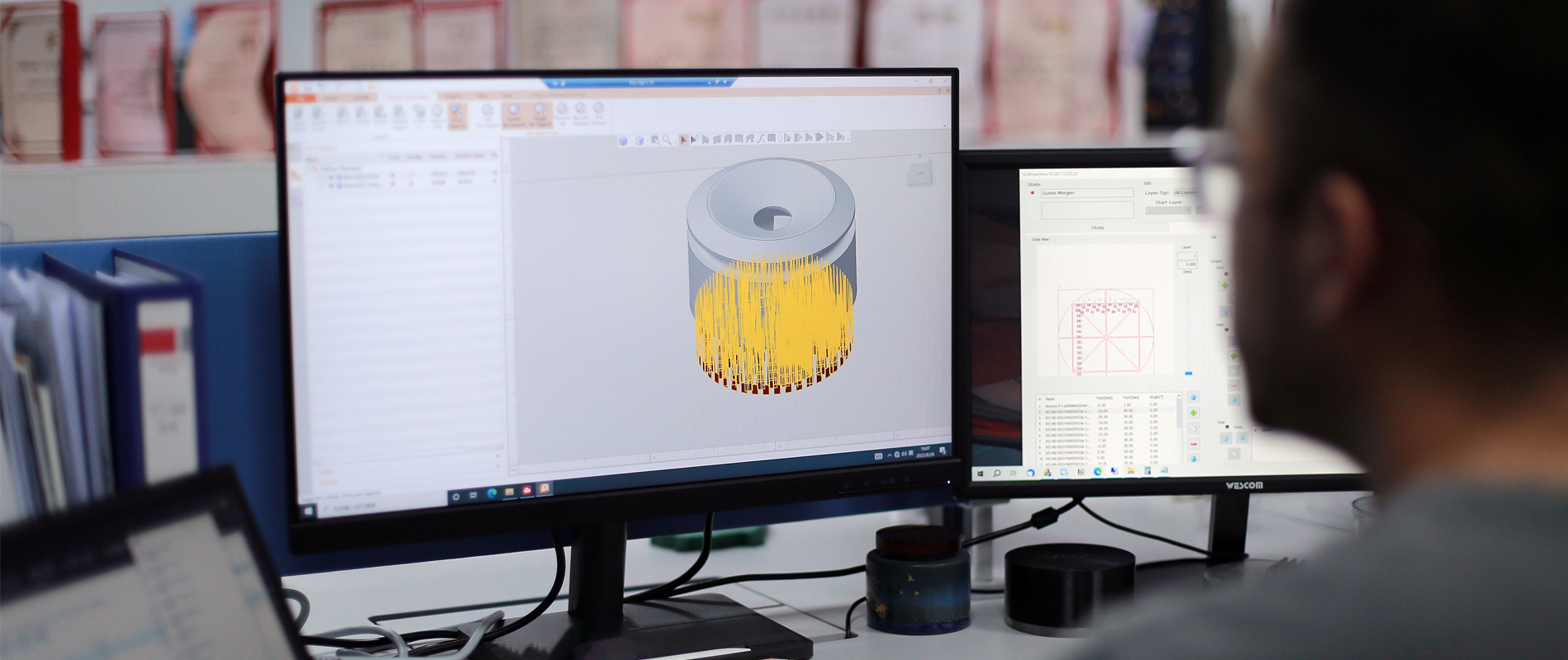Image resolution: width=1568 pixels, height=660 pixels.
Task: Click the red state indicator dot in SLMmachine
Action: pyautogui.click(x=1032, y=193)
